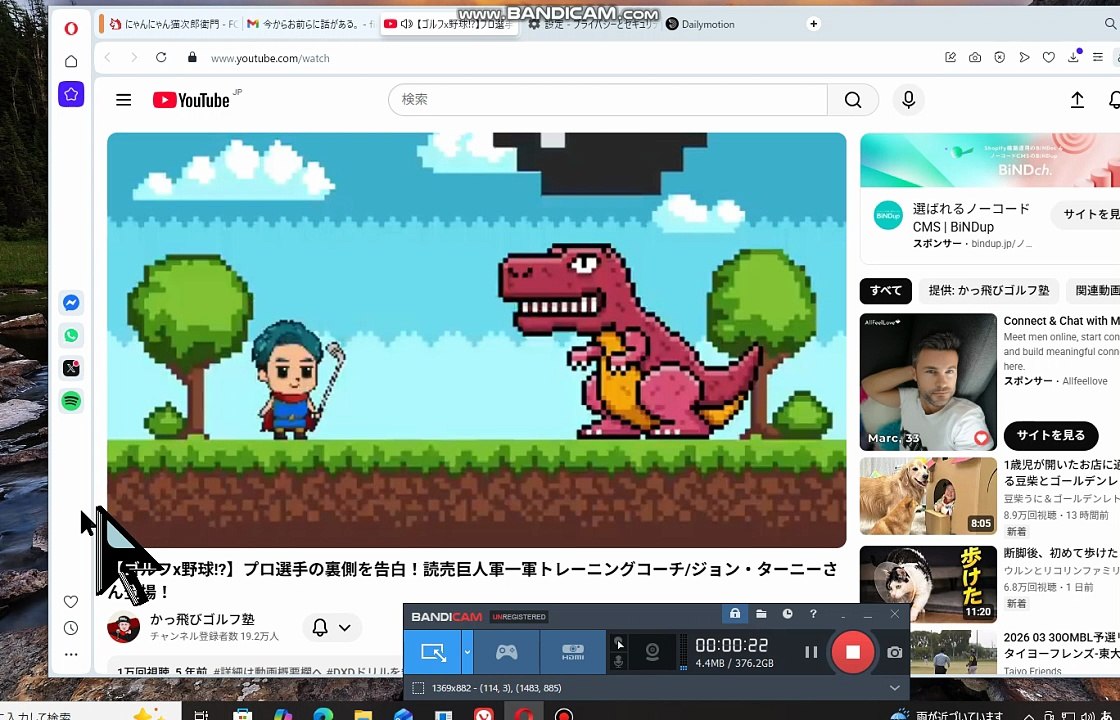This screenshot has width=1120, height=720.
Task: Open history clock in Opera sidebar
Action: click(x=71, y=628)
